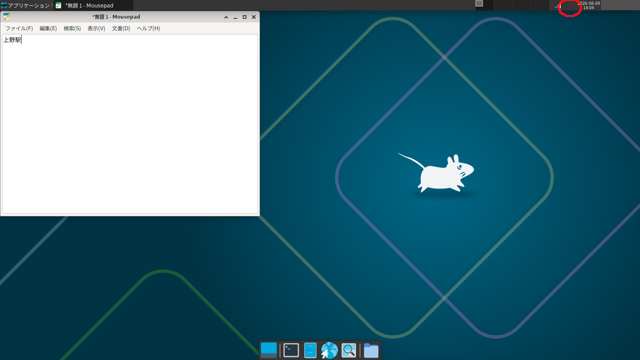Open the 検索(S) menu
The image size is (640, 360).
click(72, 29)
